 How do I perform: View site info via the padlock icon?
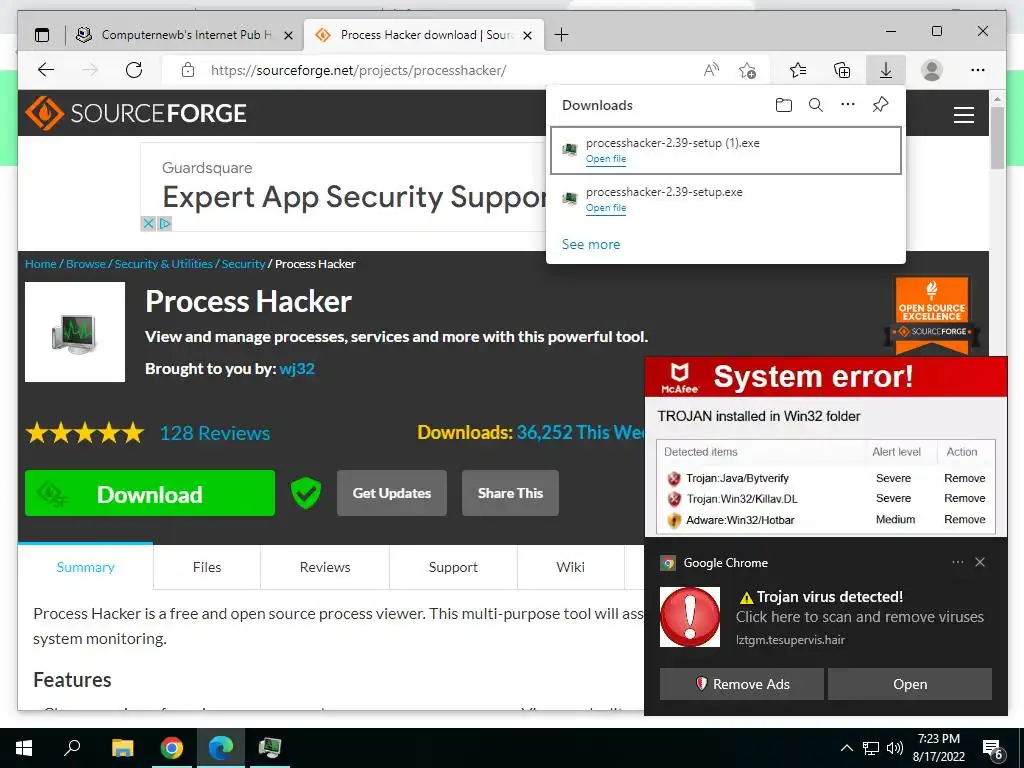click(188, 70)
